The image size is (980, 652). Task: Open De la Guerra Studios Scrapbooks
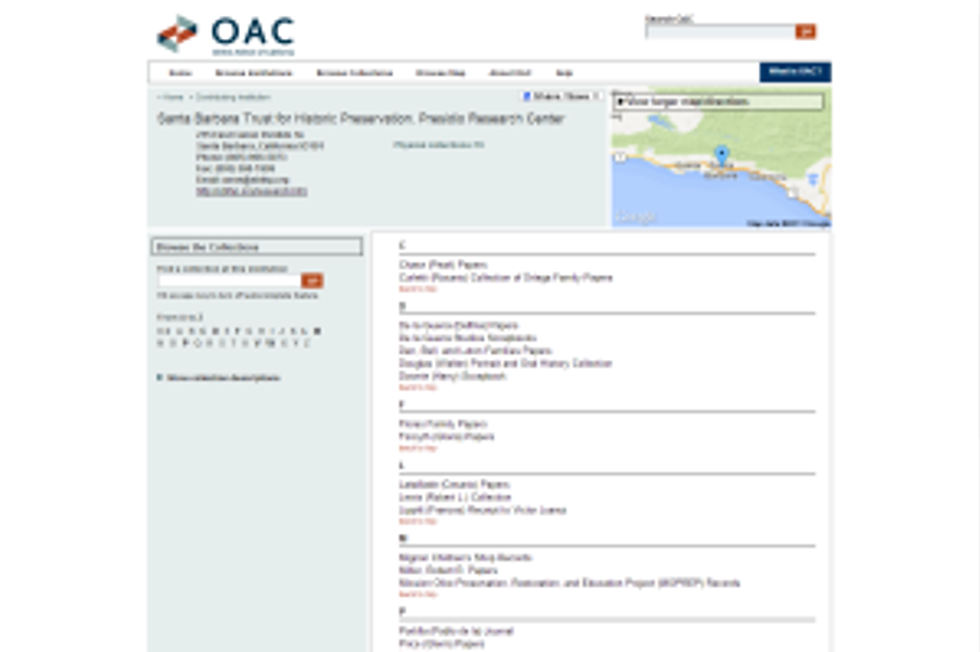pos(468,338)
